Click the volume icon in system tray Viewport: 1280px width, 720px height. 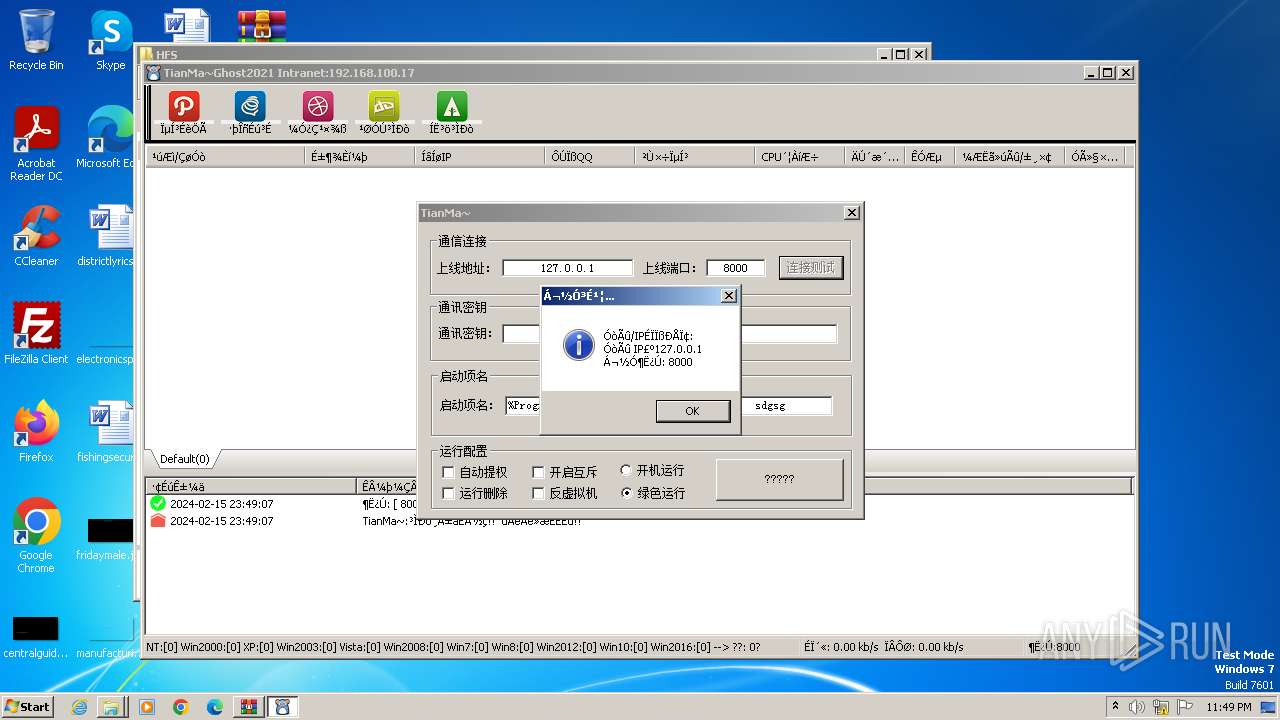click(1137, 707)
